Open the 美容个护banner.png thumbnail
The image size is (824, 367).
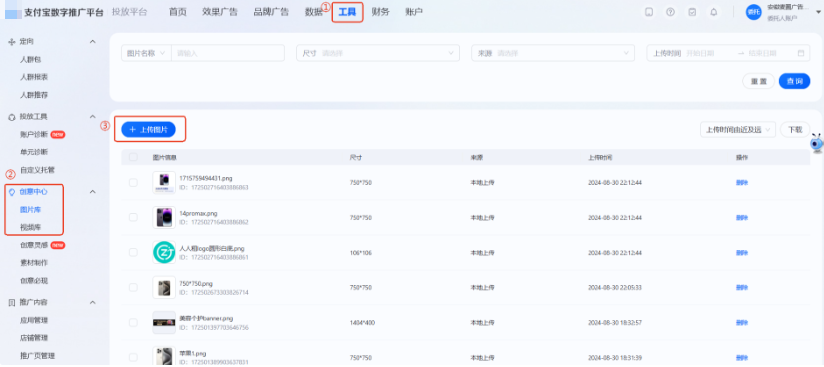[164, 322]
